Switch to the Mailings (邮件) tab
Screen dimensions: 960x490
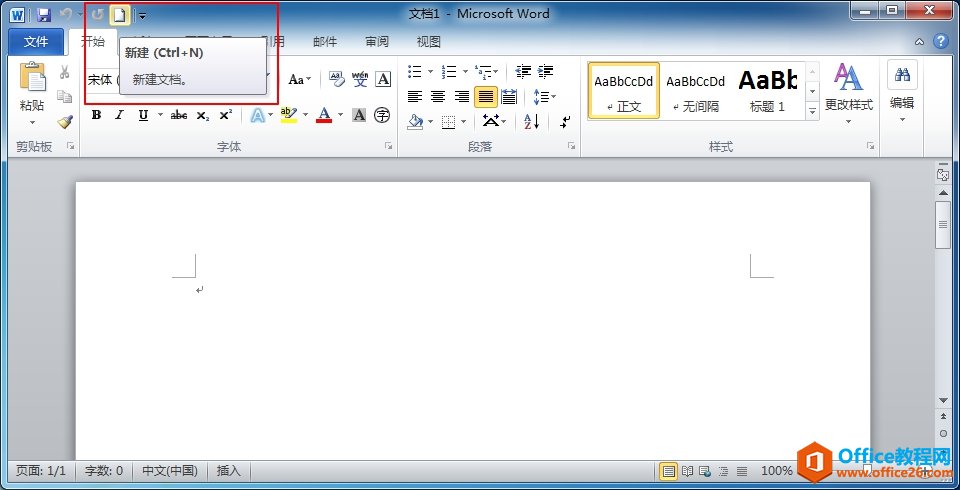coord(325,42)
